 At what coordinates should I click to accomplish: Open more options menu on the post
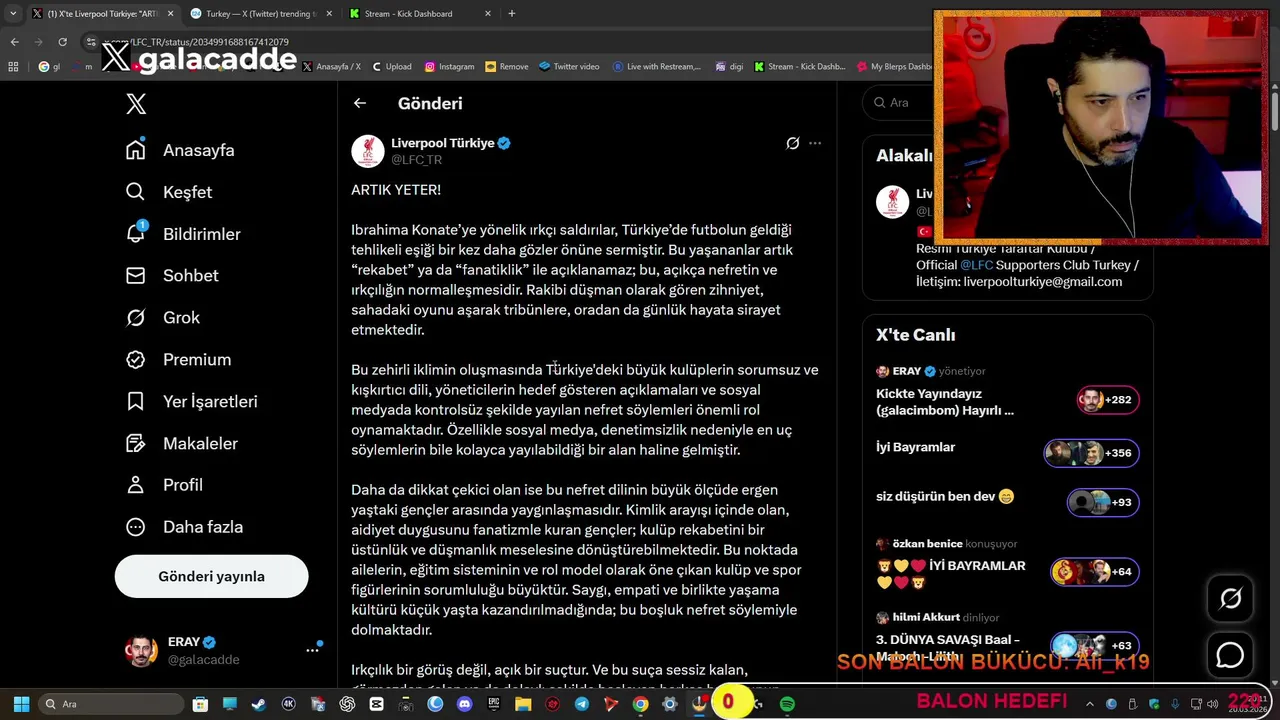[815, 143]
